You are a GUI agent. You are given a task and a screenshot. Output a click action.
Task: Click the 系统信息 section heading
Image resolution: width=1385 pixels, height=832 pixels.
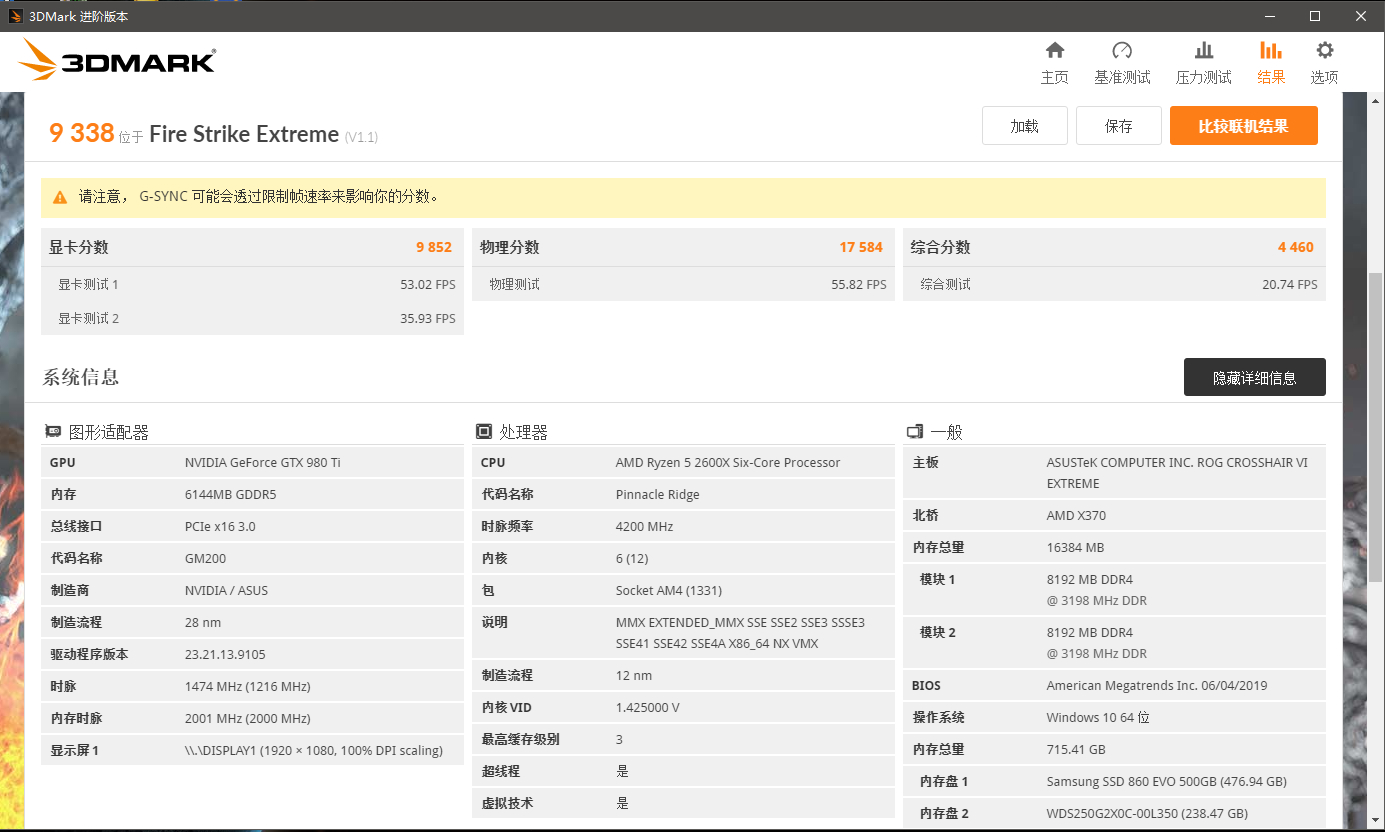[x=81, y=377]
